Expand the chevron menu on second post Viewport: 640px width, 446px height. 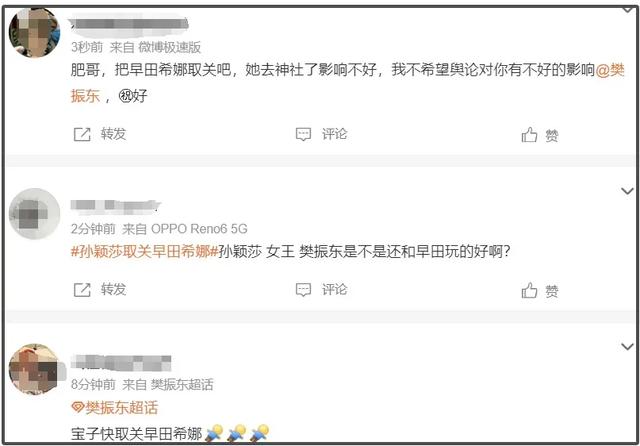(627, 191)
